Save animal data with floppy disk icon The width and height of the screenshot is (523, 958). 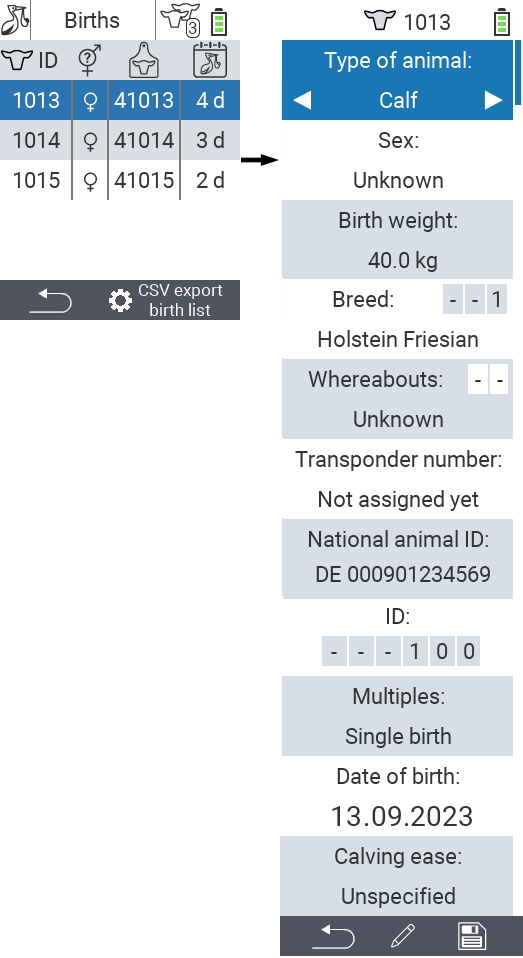(471, 936)
